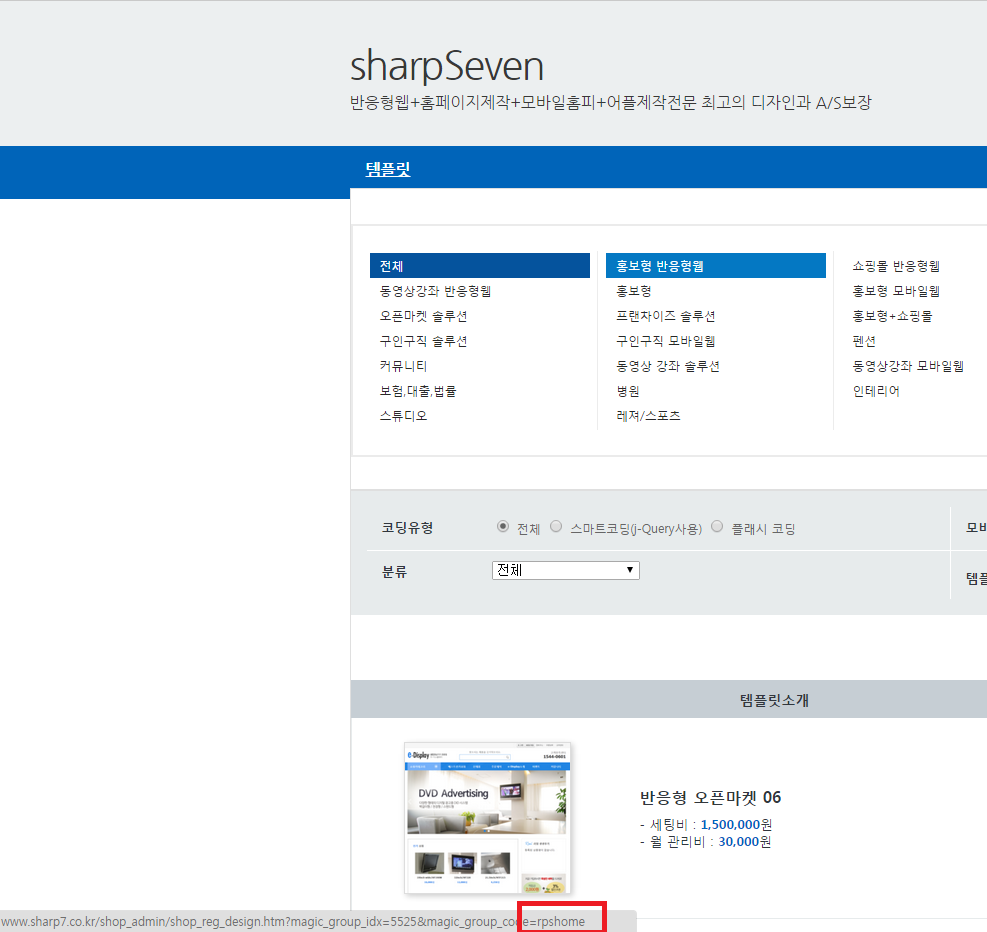This screenshot has width=987, height=932.
Task: Select the 전체 coding type radio button
Action: click(x=502, y=527)
